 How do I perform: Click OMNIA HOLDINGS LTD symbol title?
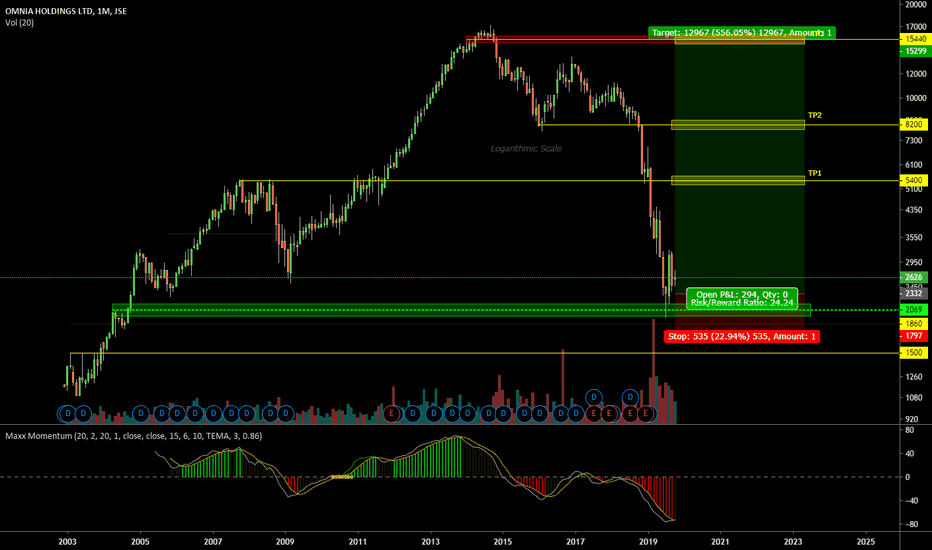(65, 11)
